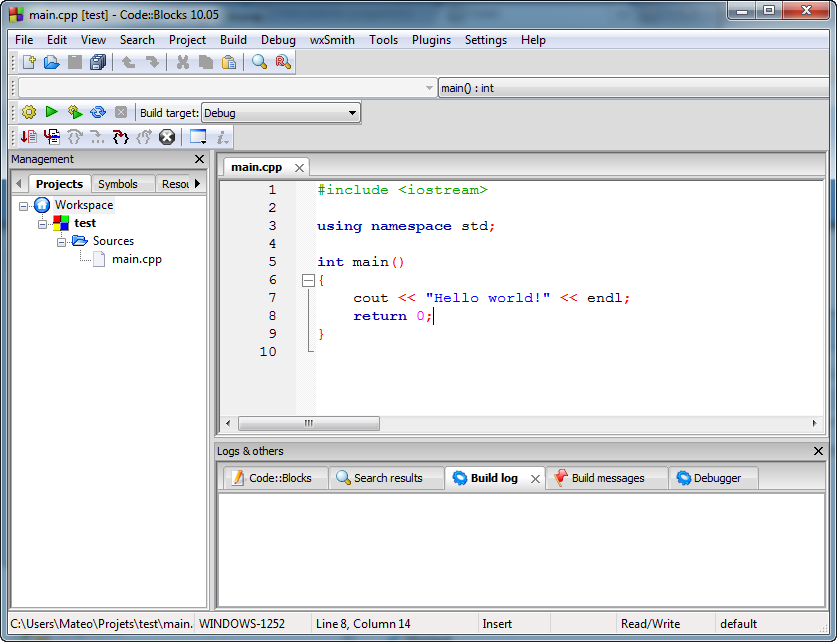The image size is (837, 642).
Task: Click the Build (gear) toolbar icon
Action: [x=28, y=112]
